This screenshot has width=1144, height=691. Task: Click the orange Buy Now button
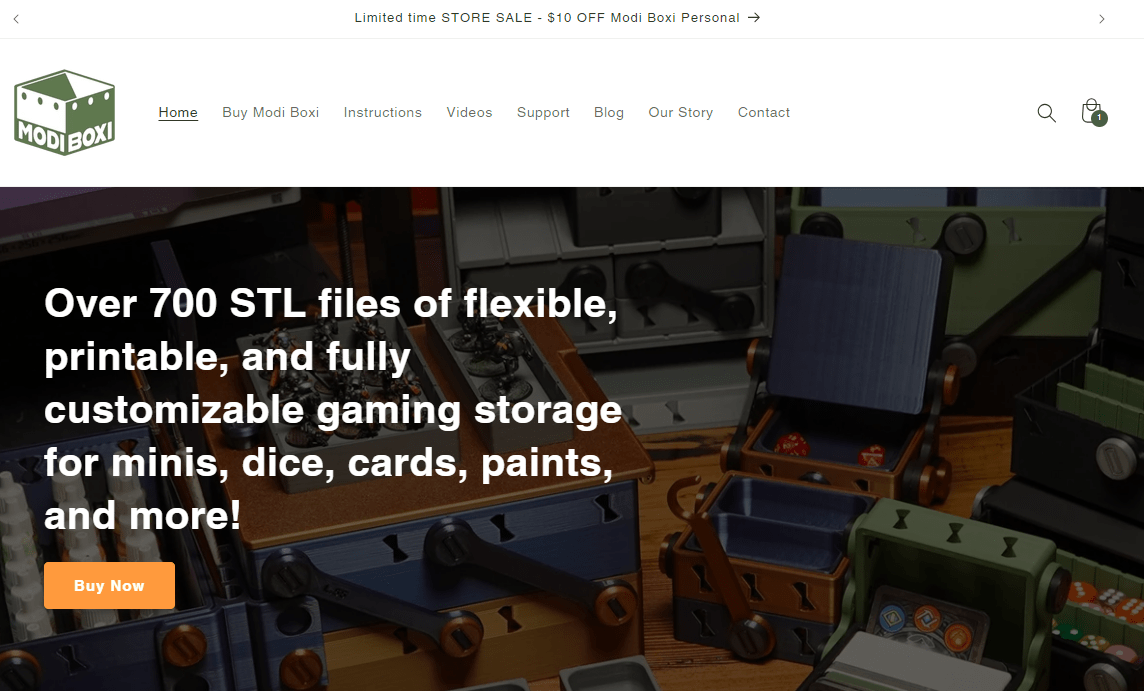(x=109, y=585)
